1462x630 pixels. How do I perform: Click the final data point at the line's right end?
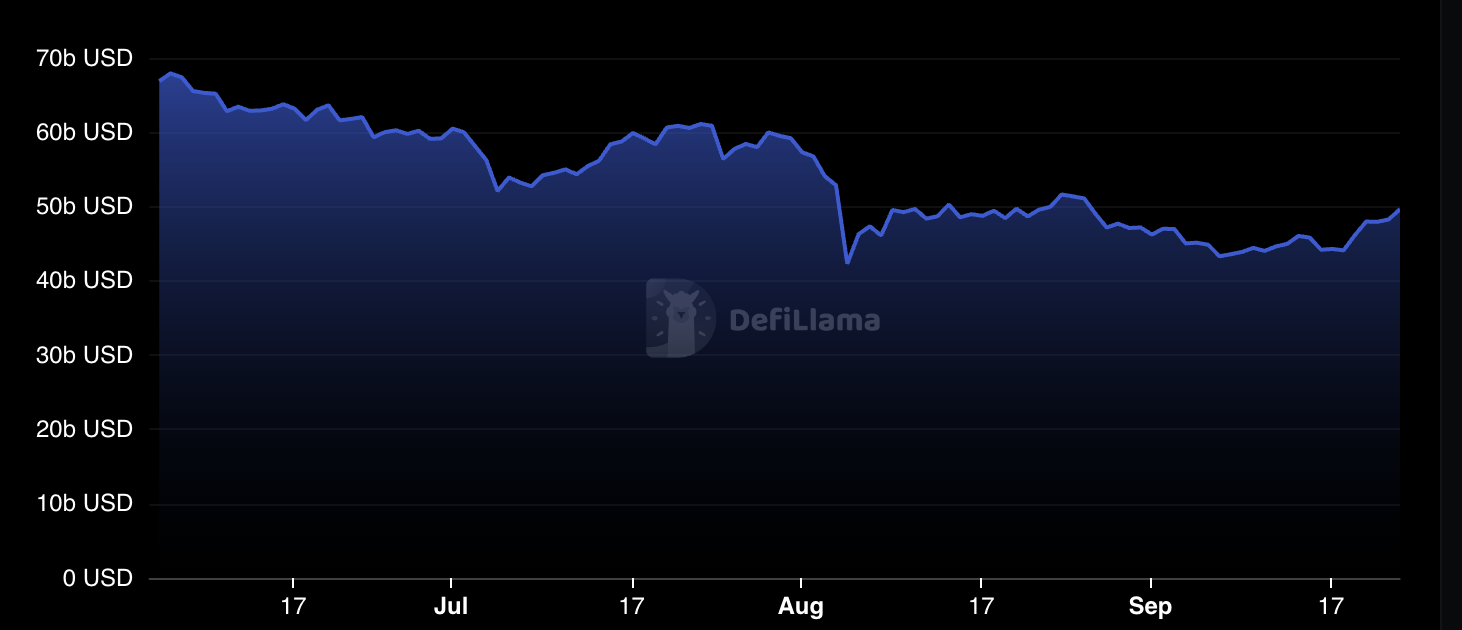tap(1398, 210)
